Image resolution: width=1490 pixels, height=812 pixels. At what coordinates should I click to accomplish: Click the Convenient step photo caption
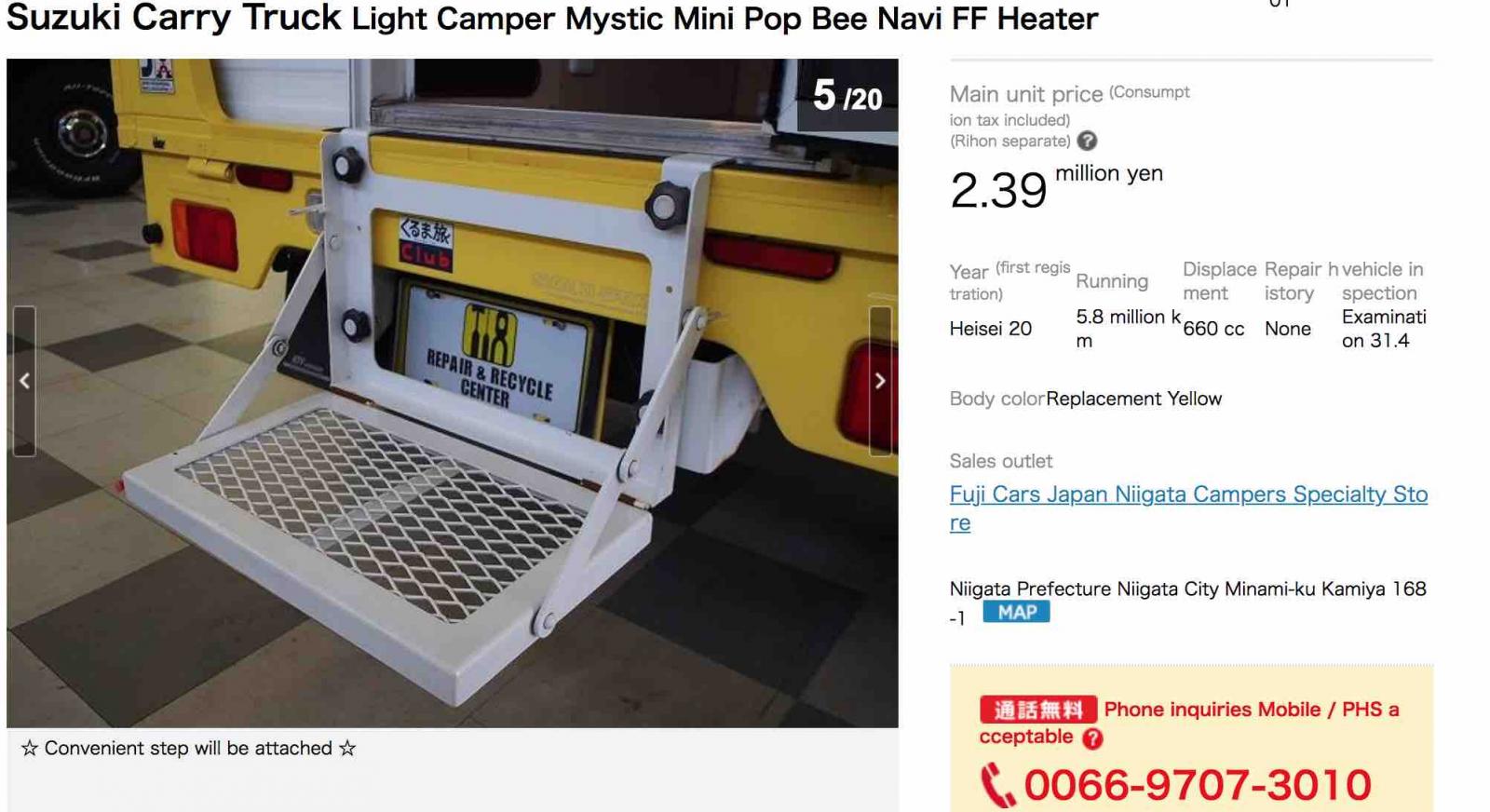[189, 748]
